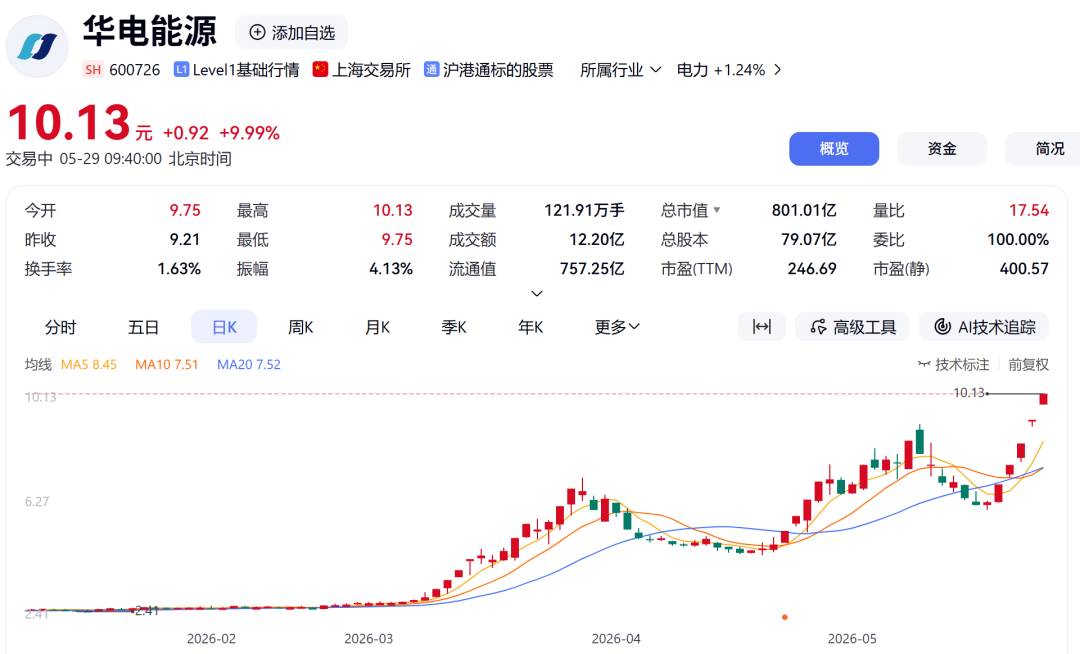Click the 量比 value 17.54
The image size is (1080, 654).
point(1029,210)
